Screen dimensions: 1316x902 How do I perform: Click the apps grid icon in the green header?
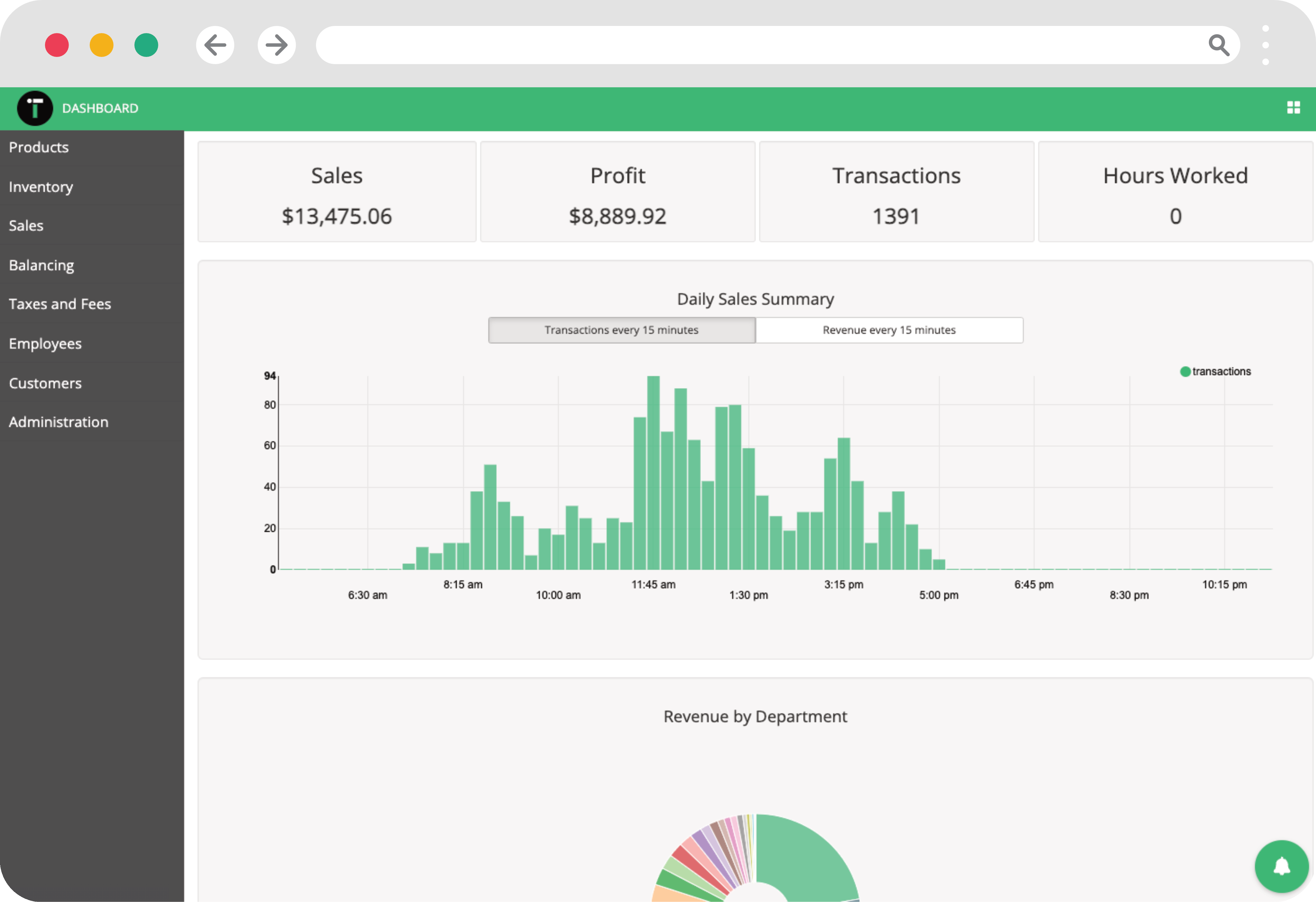click(x=1294, y=107)
